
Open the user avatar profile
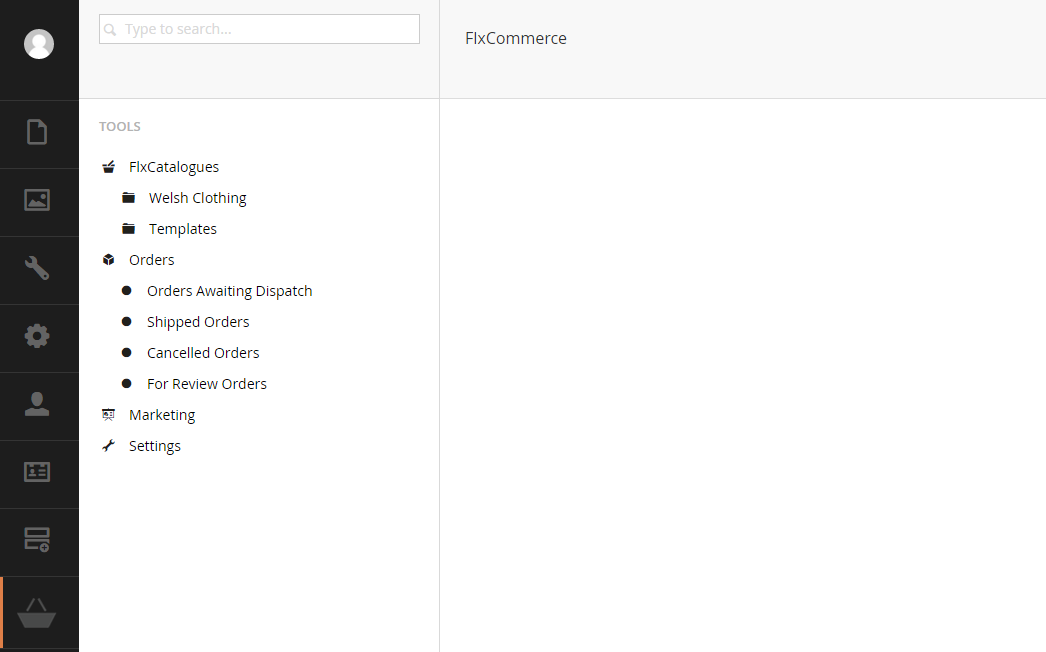[x=39, y=44]
